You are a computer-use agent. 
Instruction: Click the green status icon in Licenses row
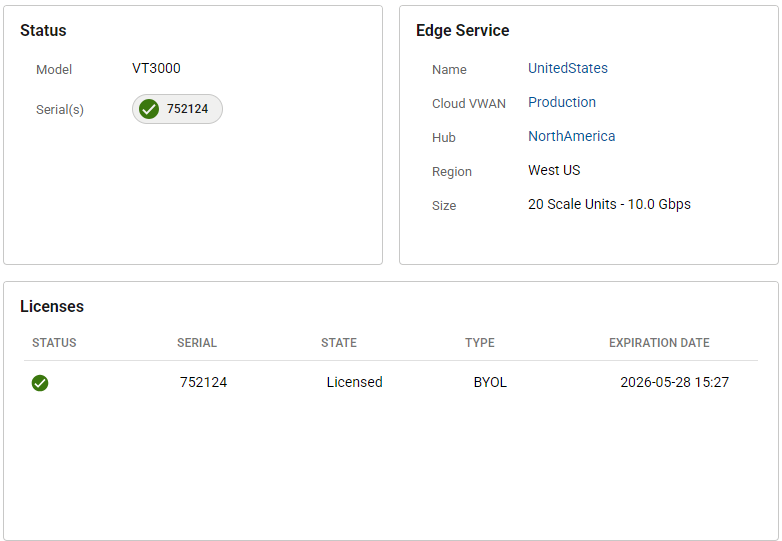click(40, 383)
